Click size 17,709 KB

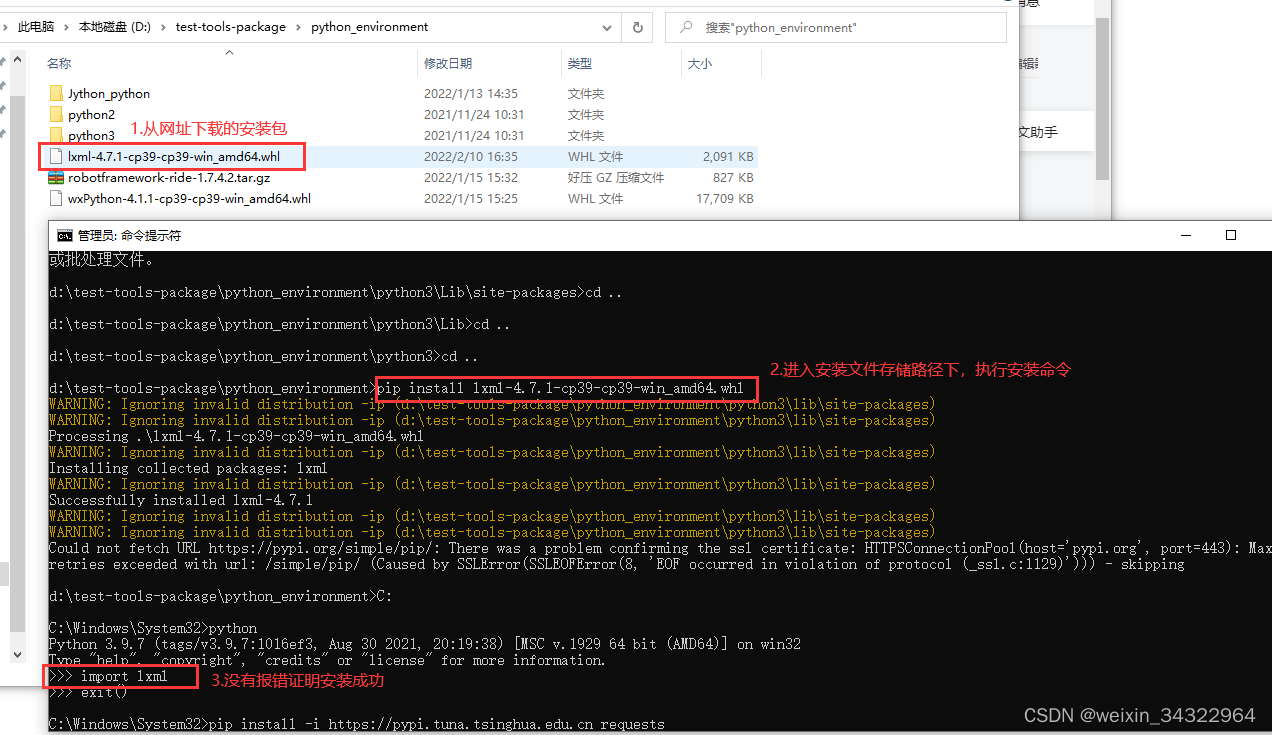click(x=724, y=199)
